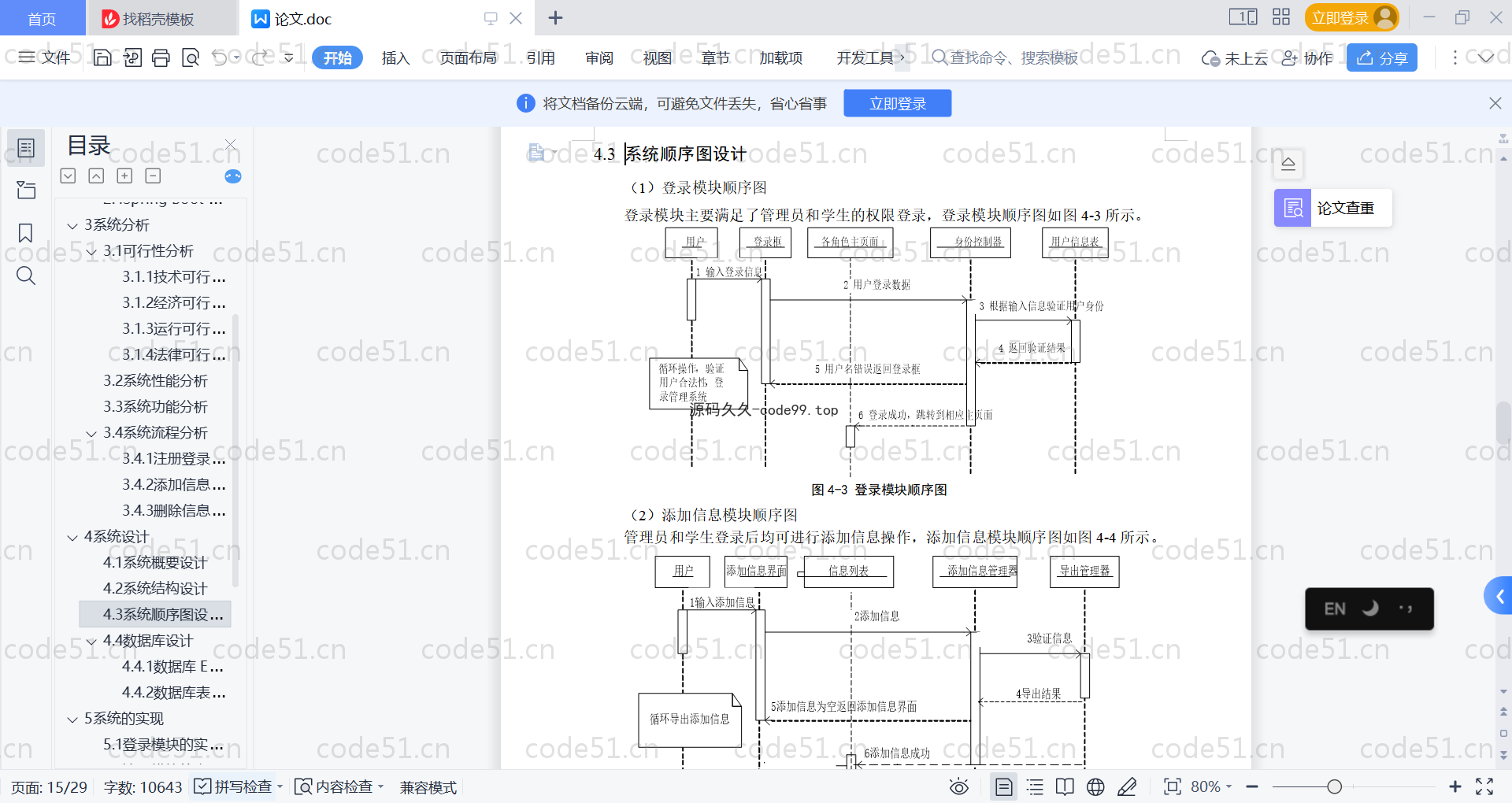
Task: Click the smart TOC blue icon
Action: pyautogui.click(x=233, y=176)
